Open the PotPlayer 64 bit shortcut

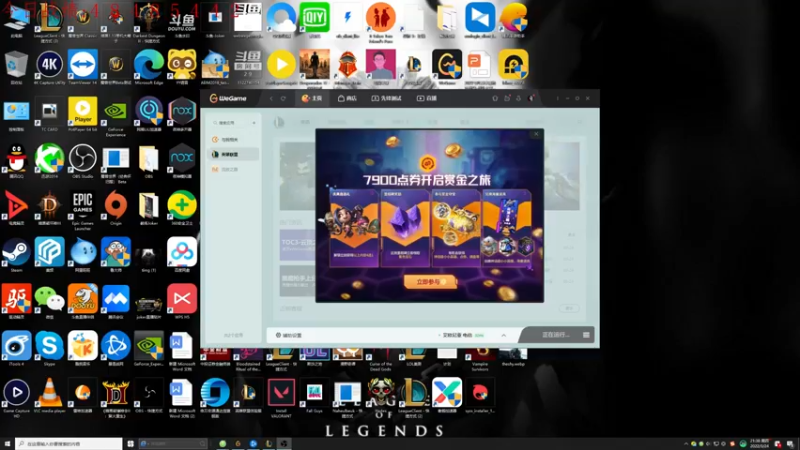click(83, 114)
